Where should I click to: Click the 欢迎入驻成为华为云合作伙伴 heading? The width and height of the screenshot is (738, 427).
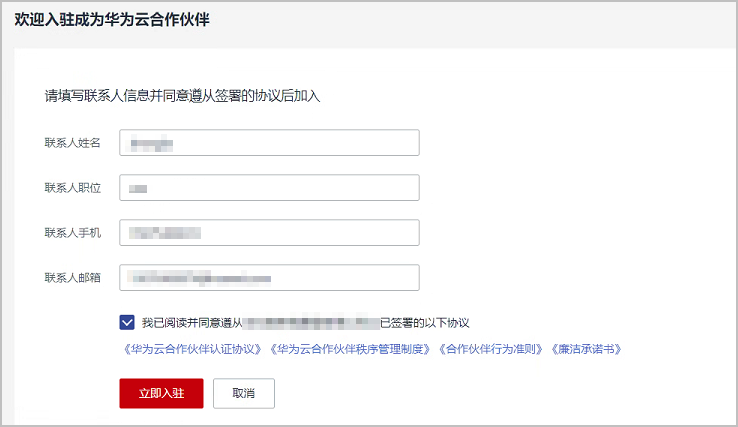[112, 20]
